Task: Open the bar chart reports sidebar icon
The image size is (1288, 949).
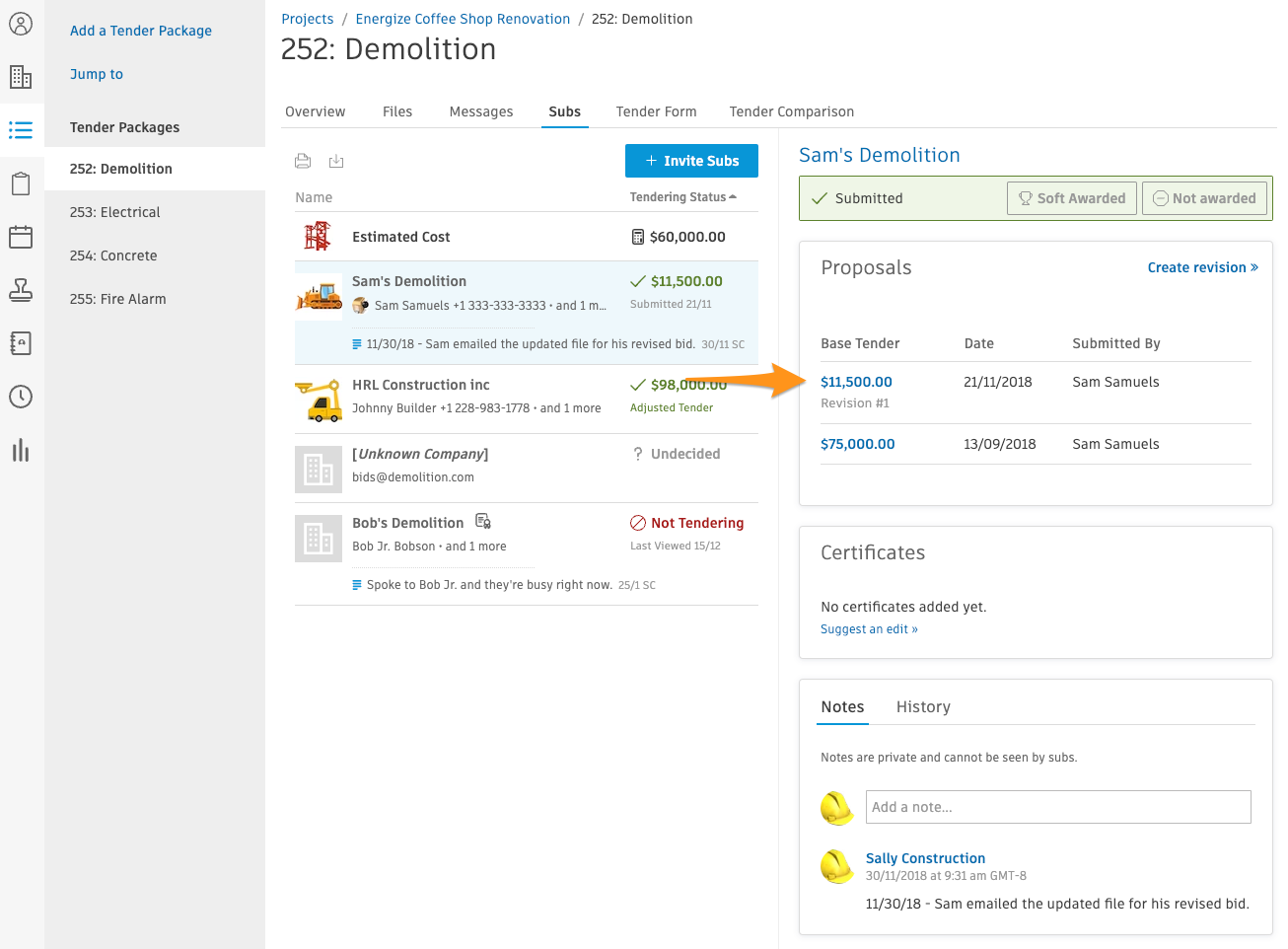Action: 21,450
